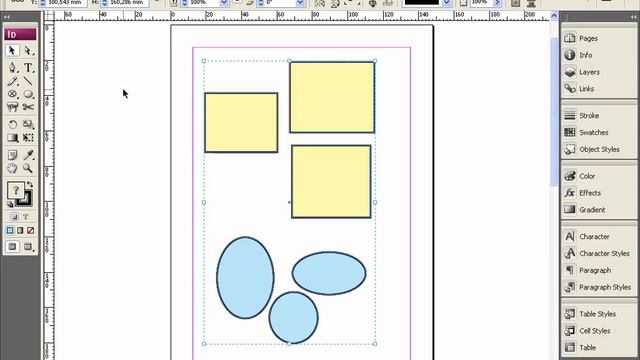The width and height of the screenshot is (640, 360).
Task: Switch to Normal view mode
Action: pyautogui.click(x=12, y=247)
